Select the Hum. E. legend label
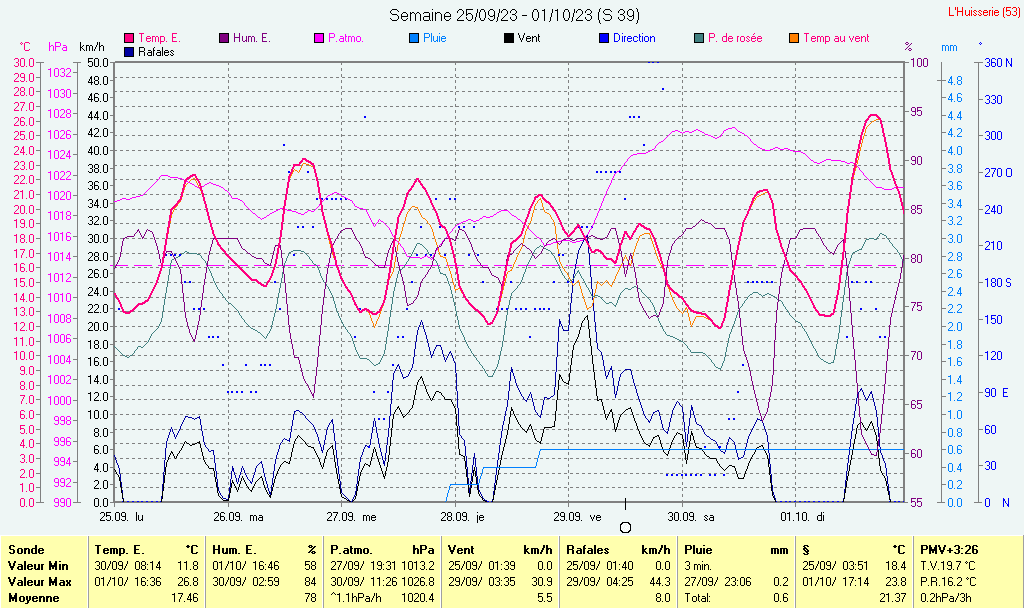The image size is (1024, 608). [x=252, y=39]
